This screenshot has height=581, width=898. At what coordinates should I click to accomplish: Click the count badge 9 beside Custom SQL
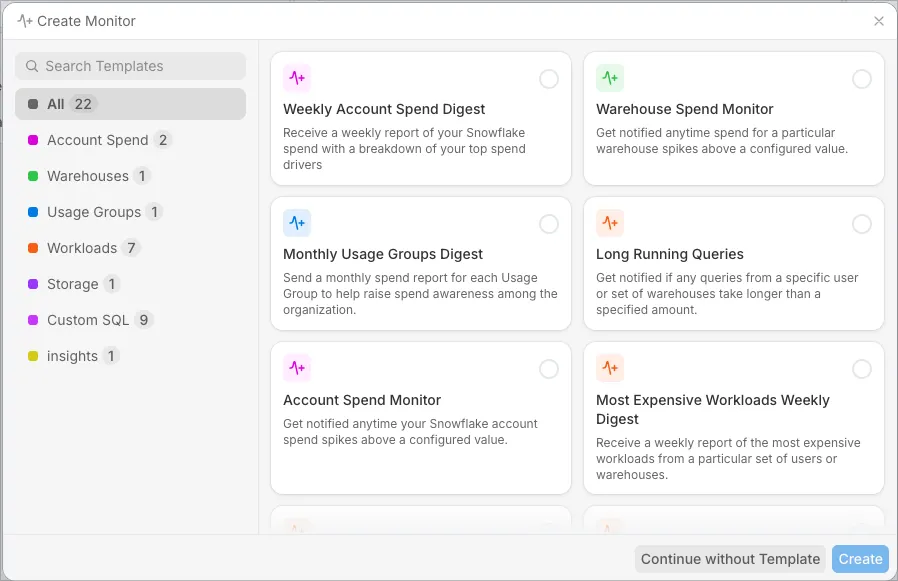pos(144,320)
